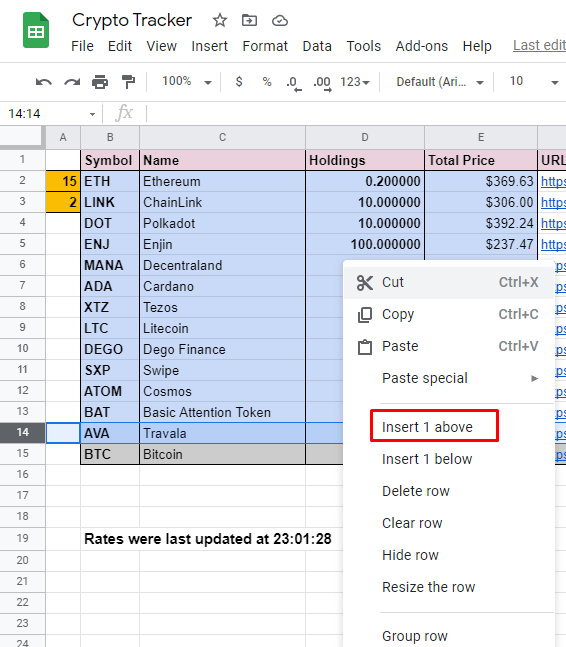Click the Redo arrow icon
Screen dimensions: 566x647
click(72, 82)
